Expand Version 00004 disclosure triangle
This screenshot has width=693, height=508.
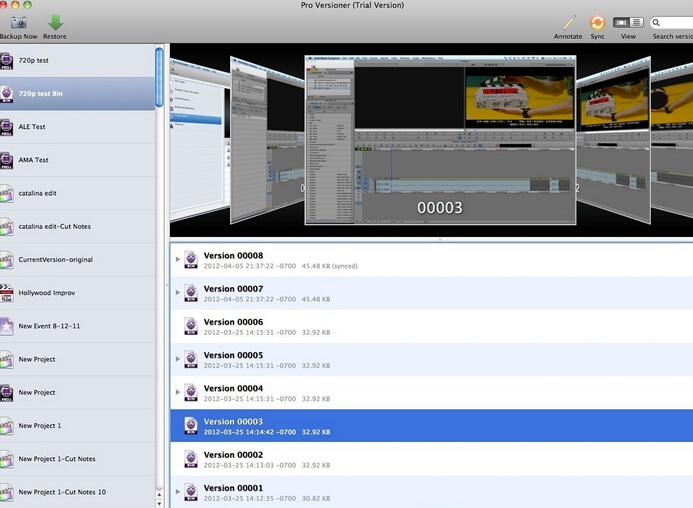point(178,393)
